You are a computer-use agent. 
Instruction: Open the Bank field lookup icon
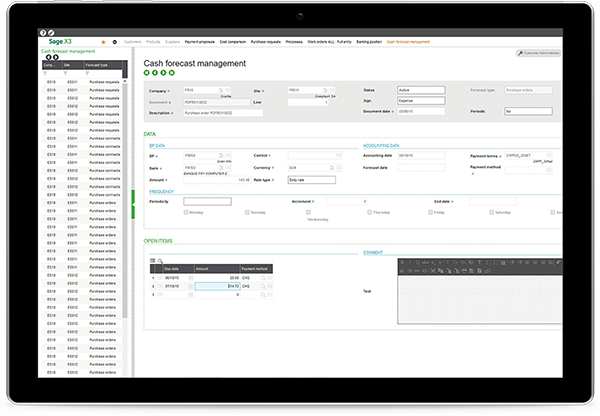point(221,168)
